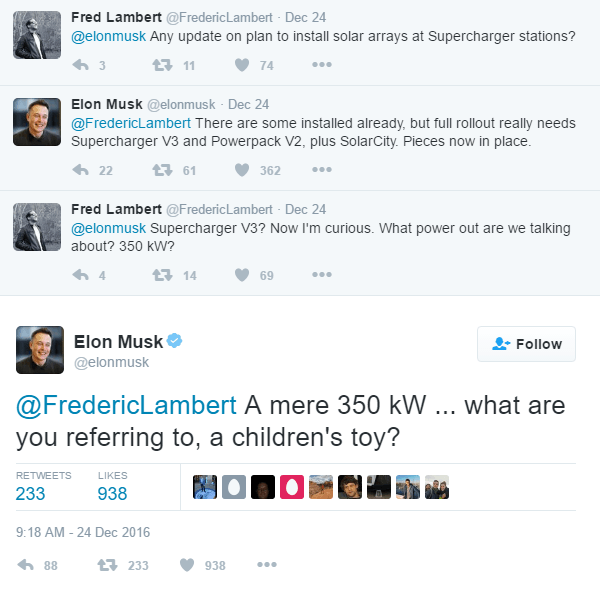Open more options on Elon's Supercharger V3 tweet
The image size is (600, 590).
[x=322, y=170]
